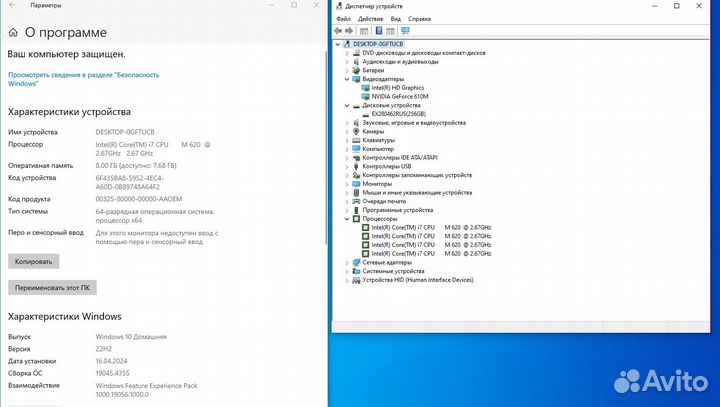Viewport: 720px width, 407px height.
Task: Expand the Контроллеры запоминающих устройств chevron
Action: 347,175
